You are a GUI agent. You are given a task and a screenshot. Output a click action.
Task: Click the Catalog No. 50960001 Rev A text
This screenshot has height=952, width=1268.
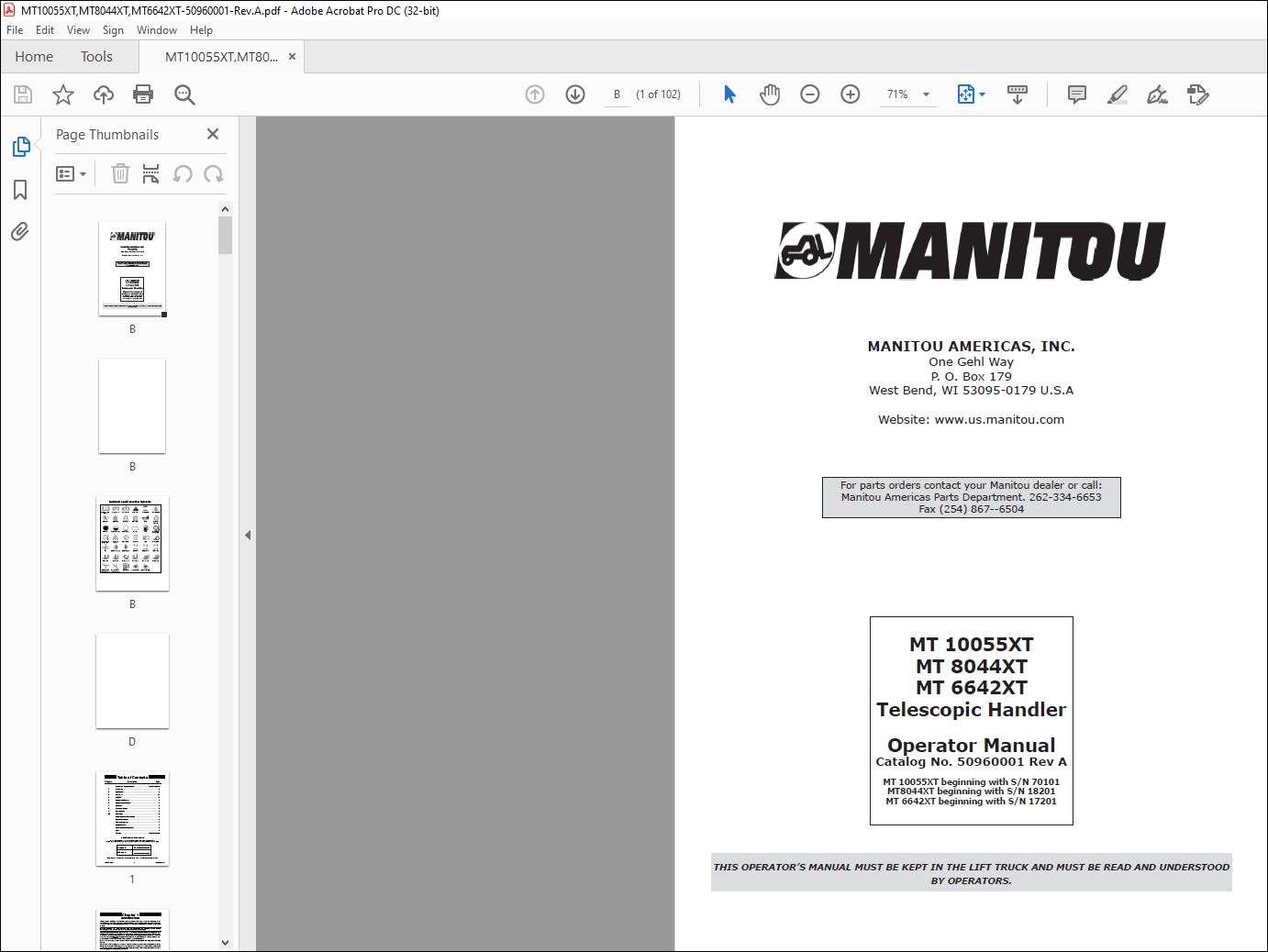971,761
